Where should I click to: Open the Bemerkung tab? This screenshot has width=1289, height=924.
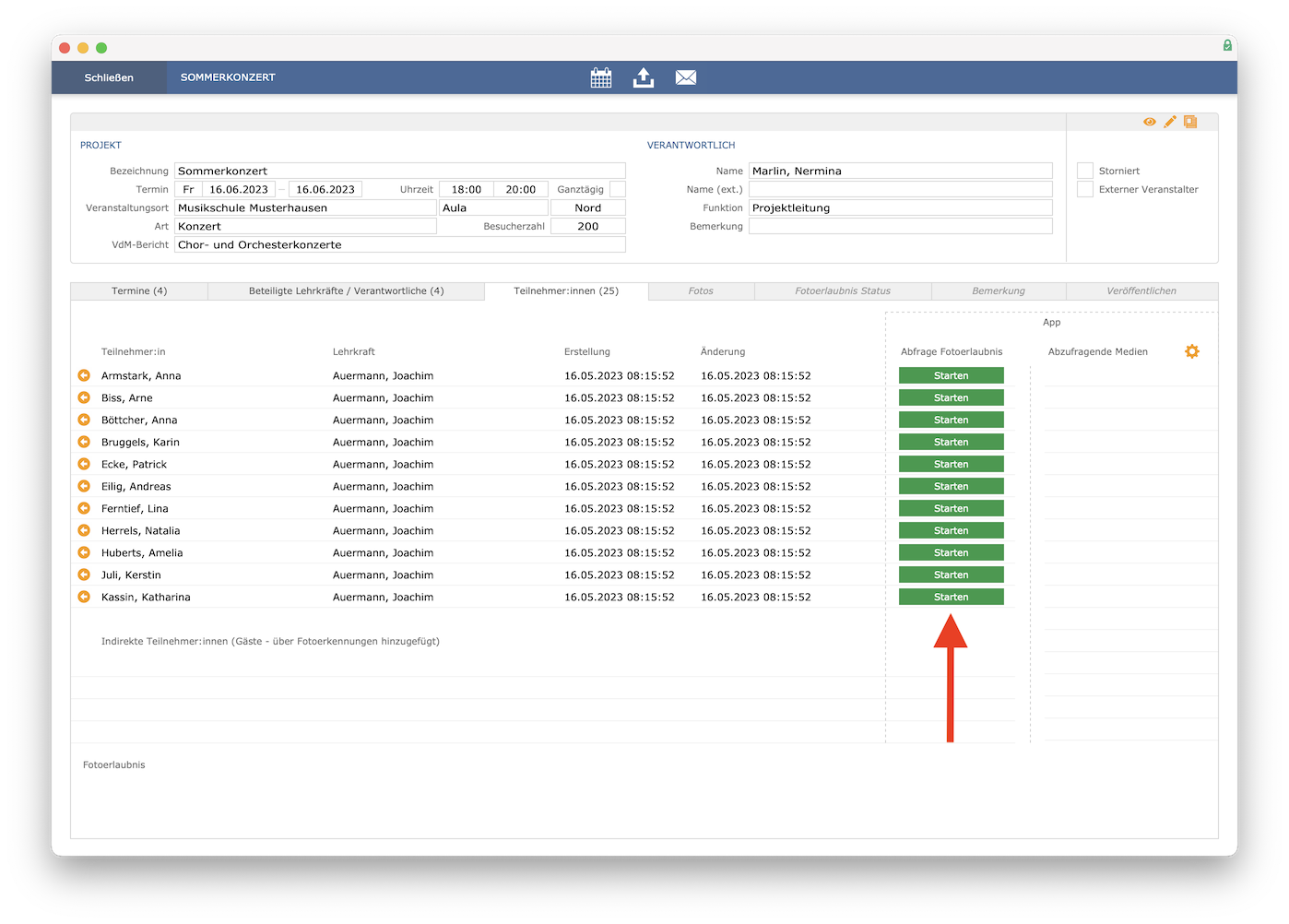[x=999, y=291]
